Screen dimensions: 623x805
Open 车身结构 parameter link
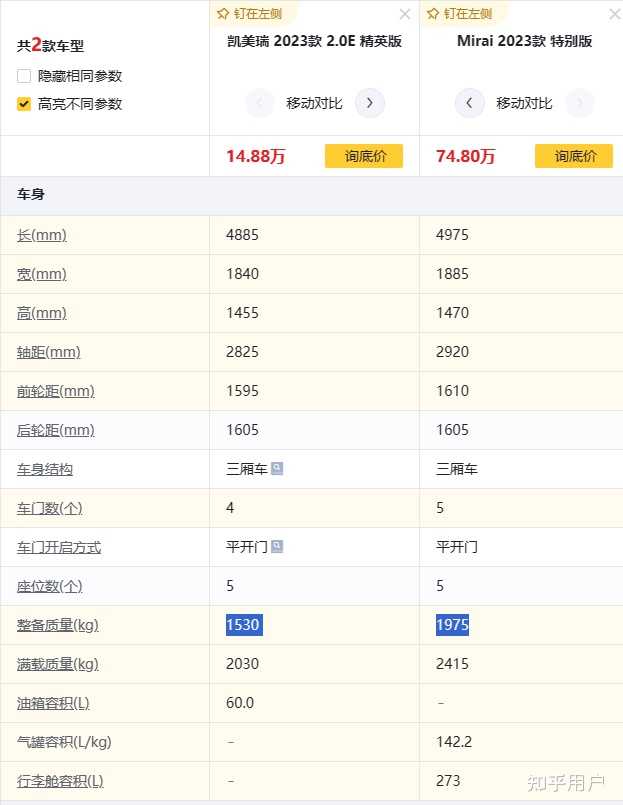(45, 469)
